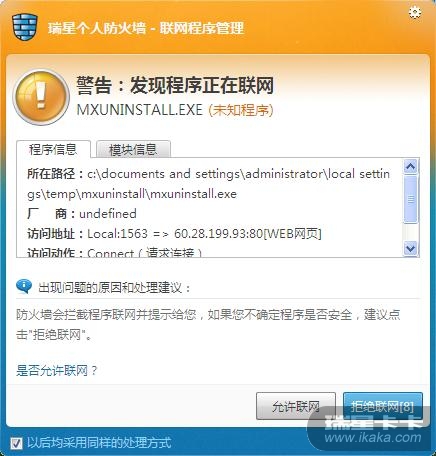Open the settings gear icon in title bar

(415, 12)
